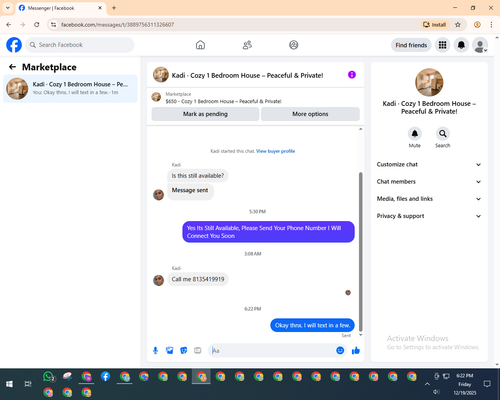Viewport: 500px width, 400px height.
Task: Click the Facebook logo icon
Action: pyautogui.click(x=14, y=45)
